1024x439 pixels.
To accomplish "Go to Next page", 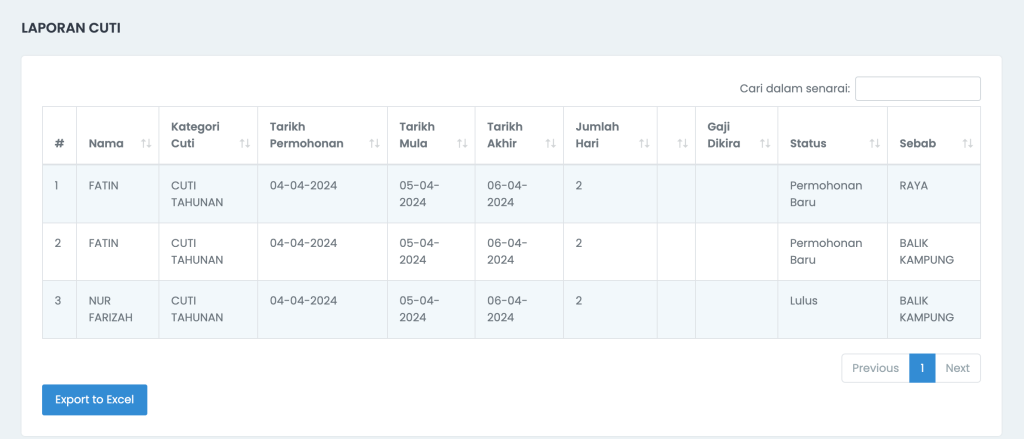I will point(957,368).
